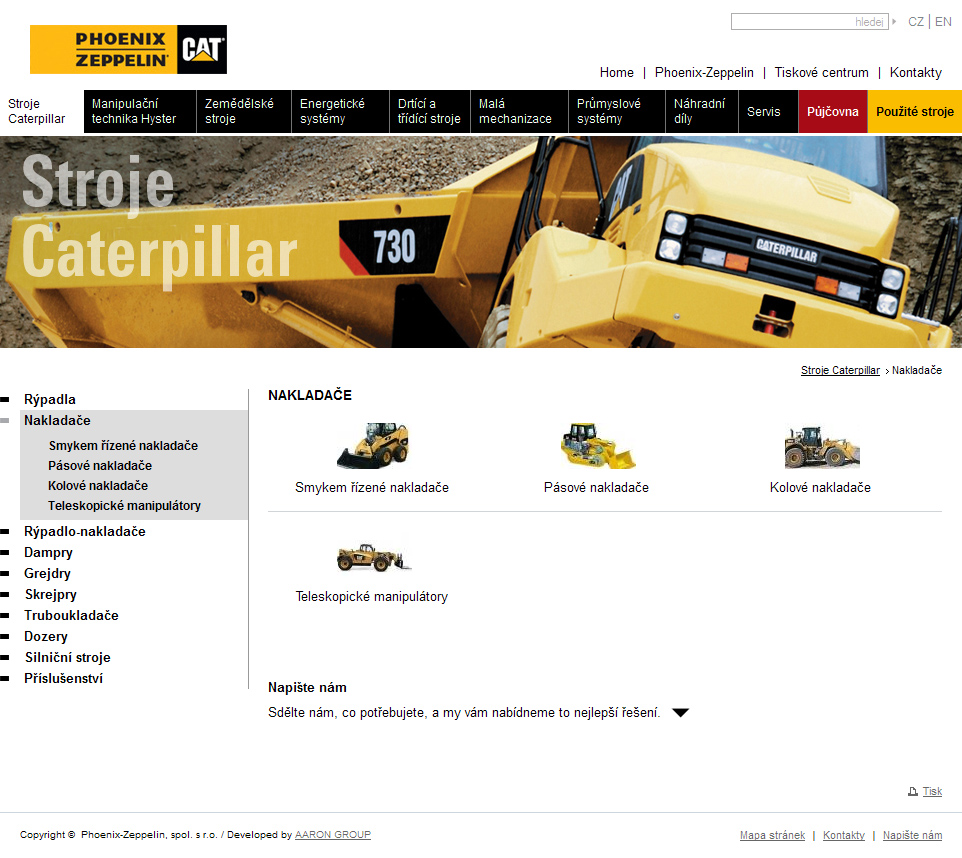The image size is (962, 858).
Task: Open Kontakty footer link
Action: click(x=844, y=835)
